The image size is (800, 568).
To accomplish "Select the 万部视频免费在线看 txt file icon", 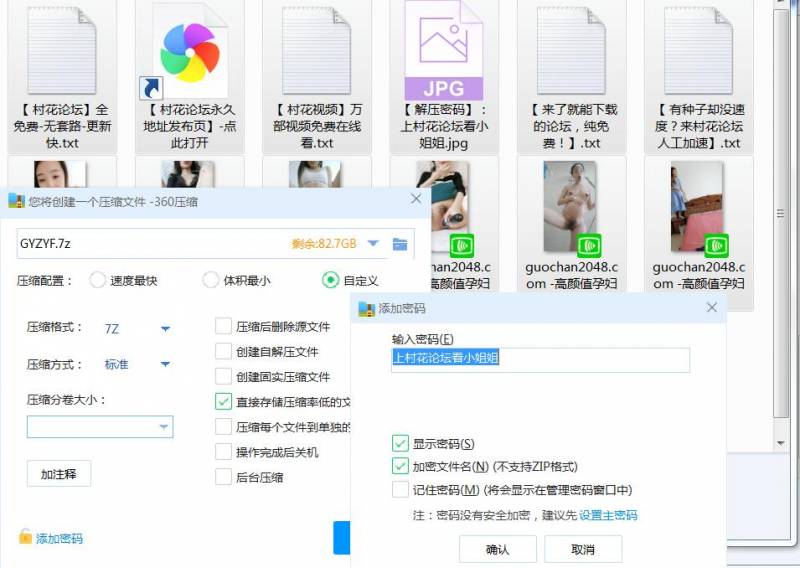I will pyautogui.click(x=316, y=50).
